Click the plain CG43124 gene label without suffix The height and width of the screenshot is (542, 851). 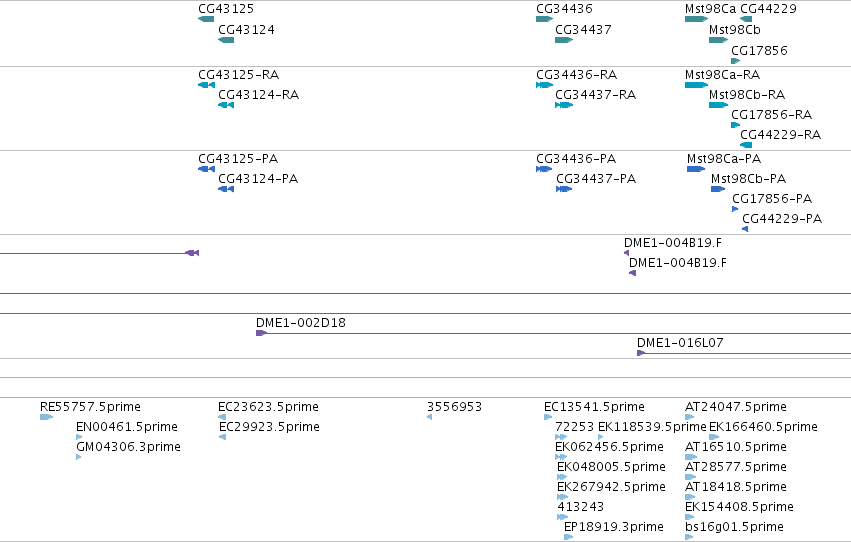(246, 30)
